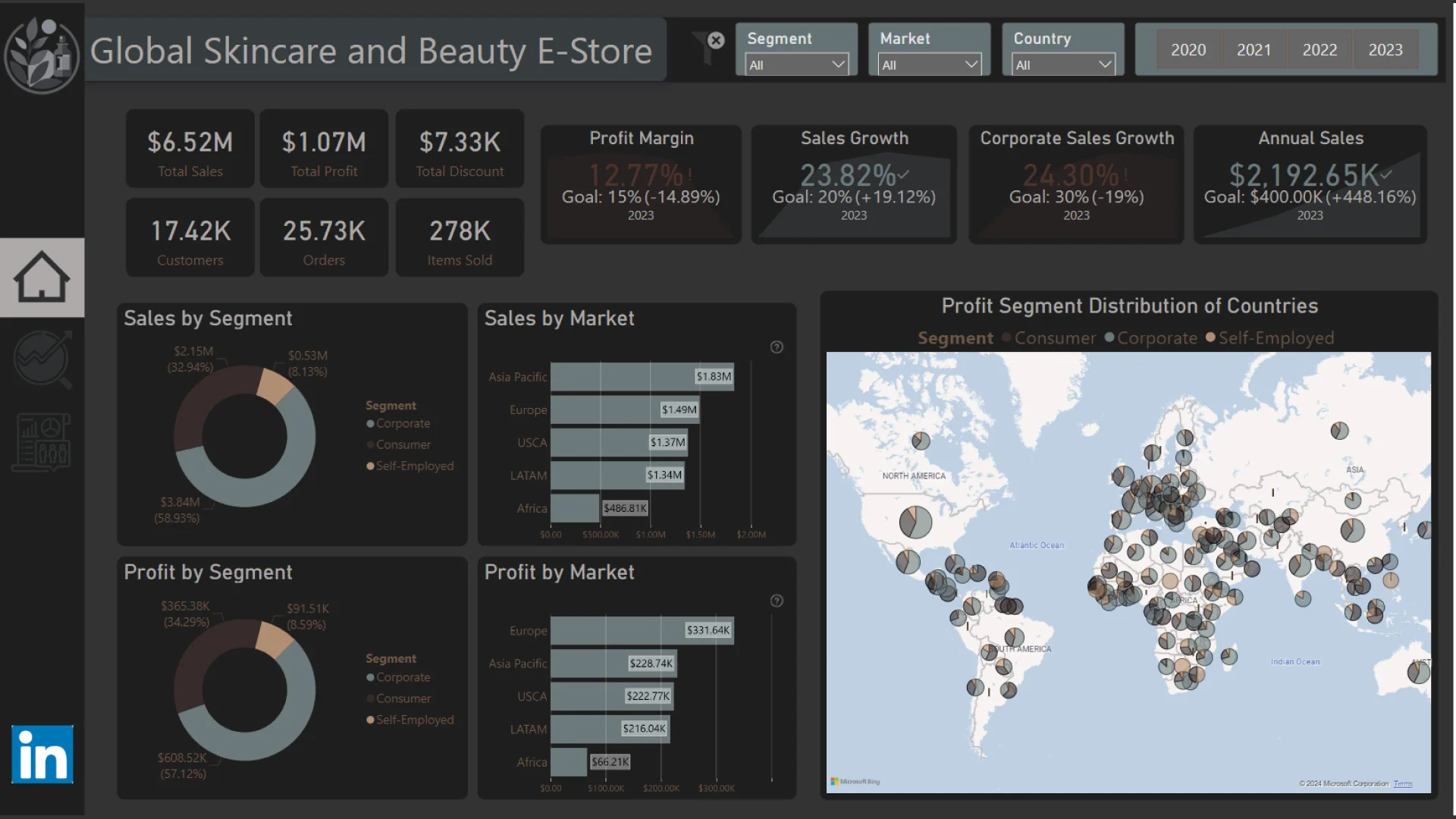Click the $1.07M Total Profit card
The height and width of the screenshot is (819, 1456).
tap(324, 149)
